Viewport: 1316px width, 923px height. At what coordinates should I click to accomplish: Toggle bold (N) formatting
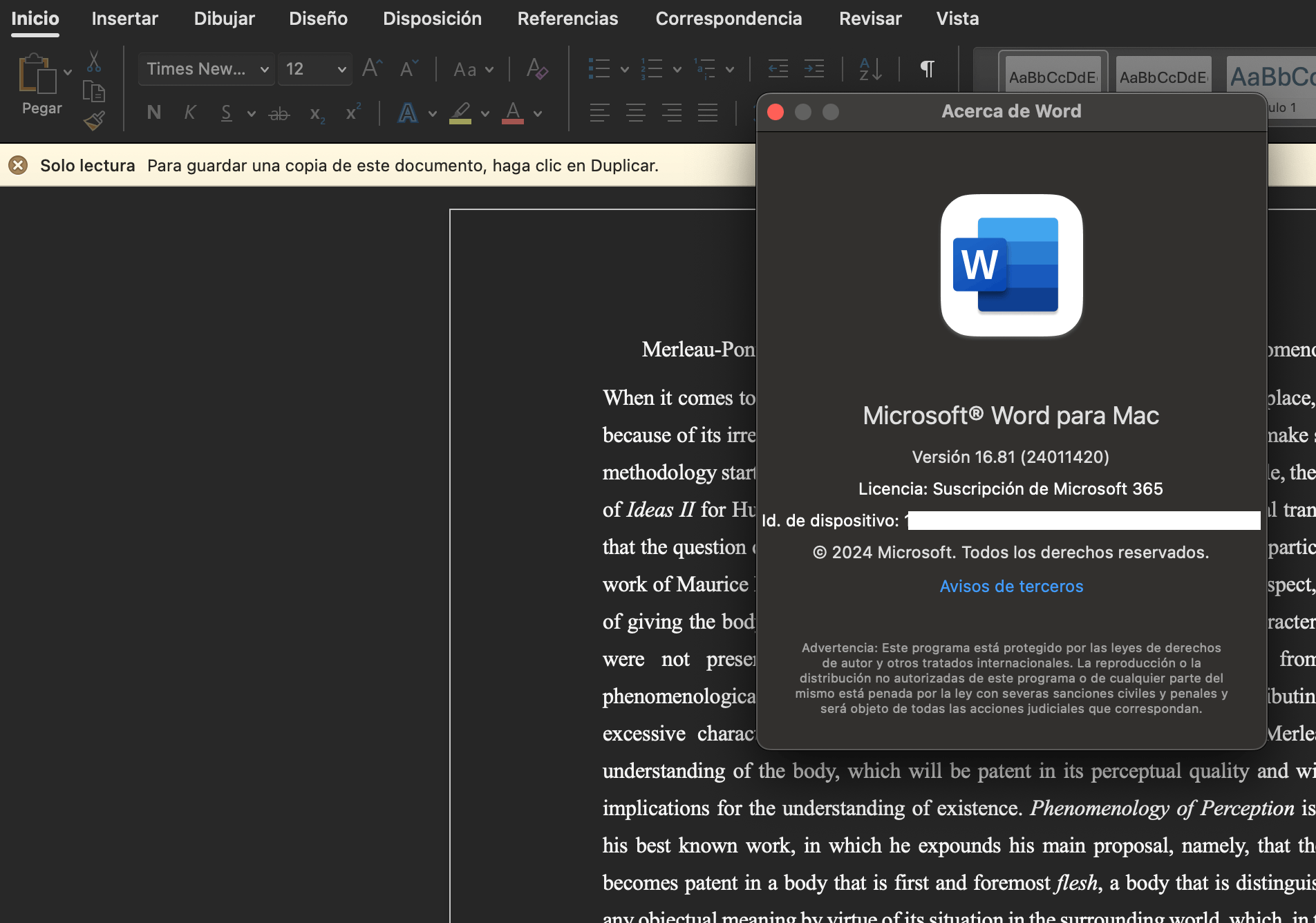tap(154, 113)
